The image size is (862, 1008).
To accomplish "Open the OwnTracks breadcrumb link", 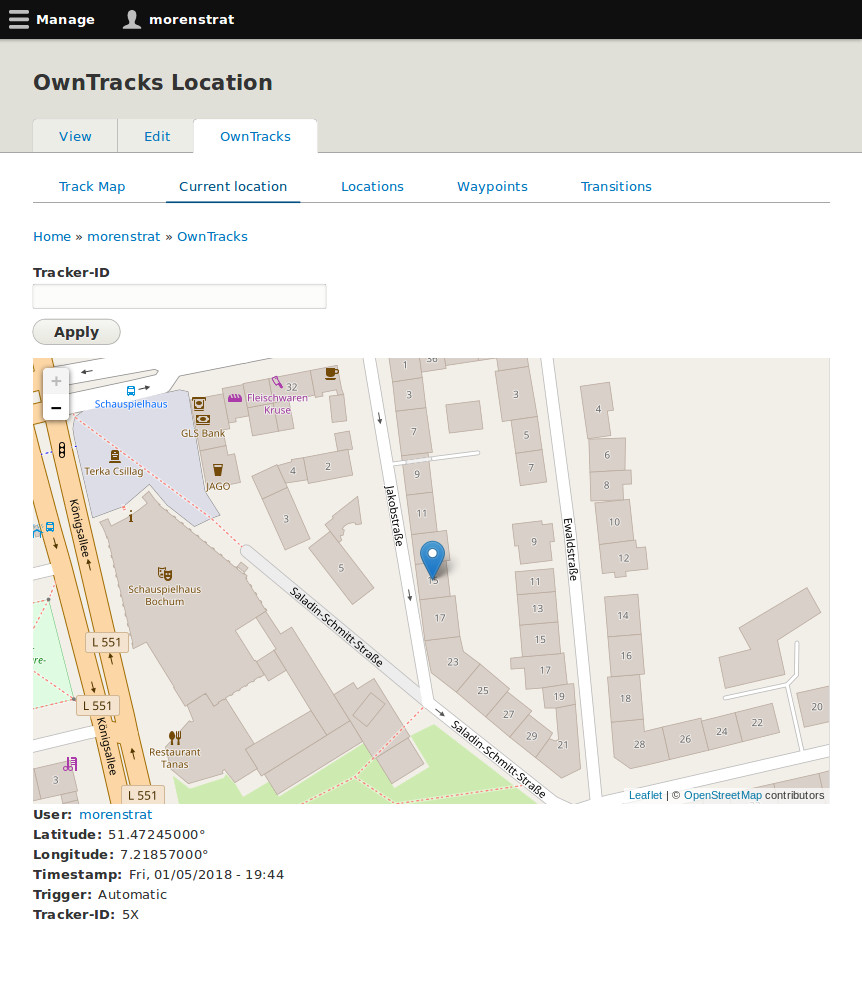I will [212, 237].
